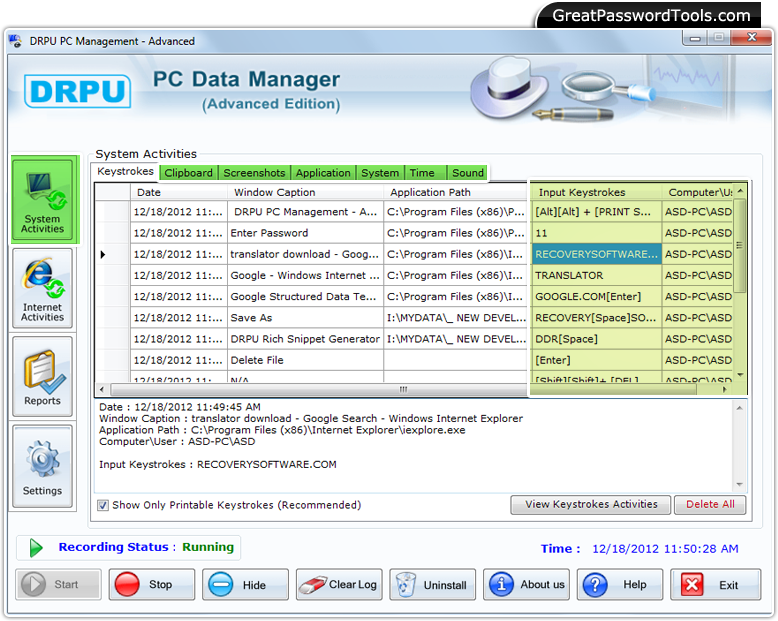Click the RECOVERY[Space]SO... keystroke cell
Image resolution: width=778 pixels, height=621 pixels.
click(x=596, y=318)
